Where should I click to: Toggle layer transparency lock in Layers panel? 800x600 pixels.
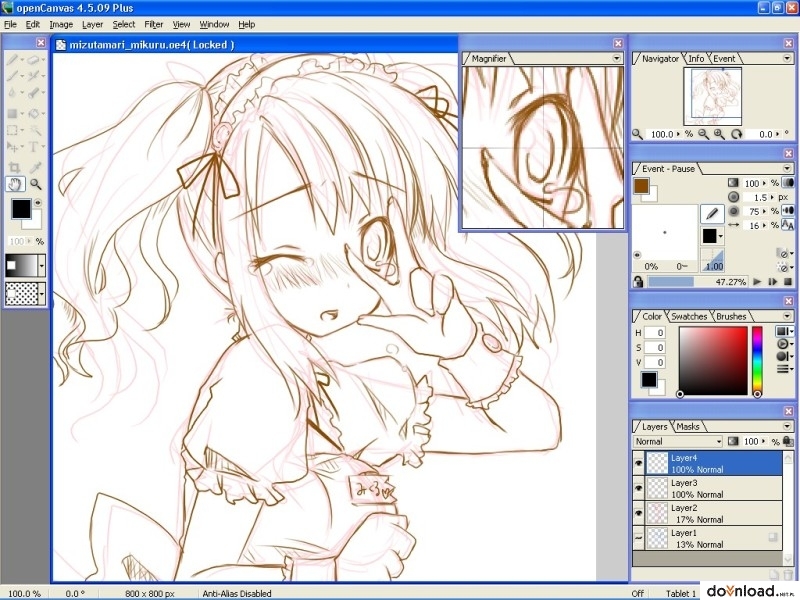point(788,441)
